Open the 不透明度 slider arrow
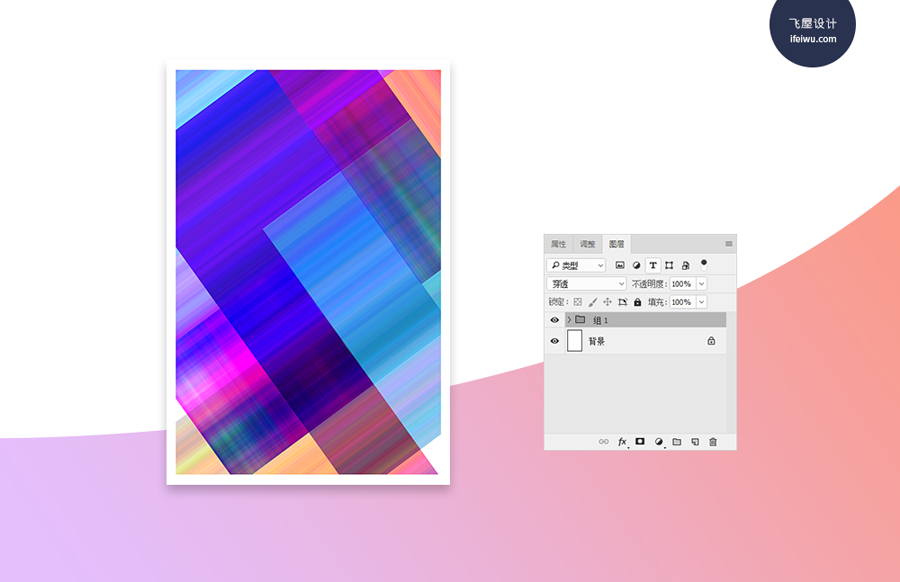The image size is (900, 582). [x=701, y=284]
